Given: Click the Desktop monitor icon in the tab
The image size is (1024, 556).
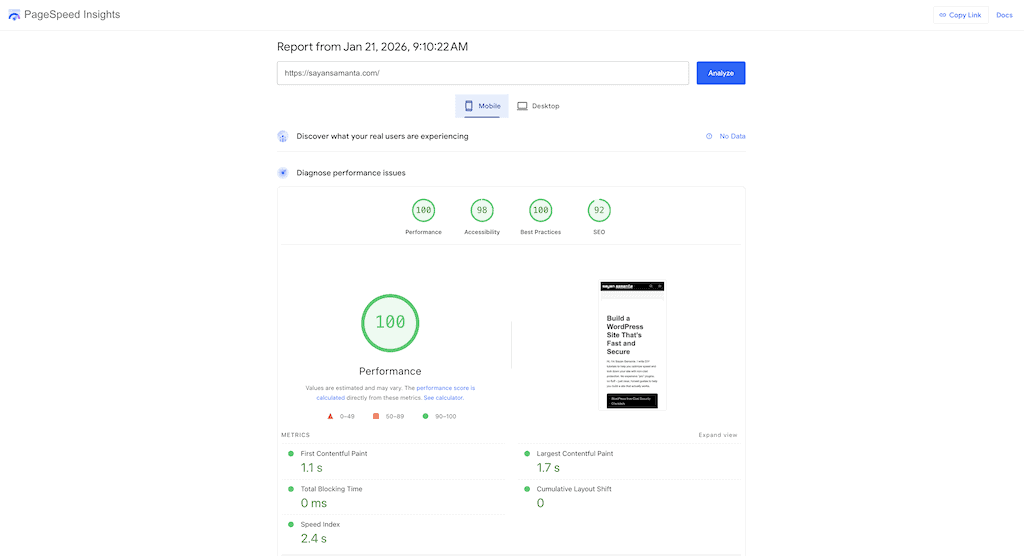Looking at the screenshot, I should click(522, 106).
